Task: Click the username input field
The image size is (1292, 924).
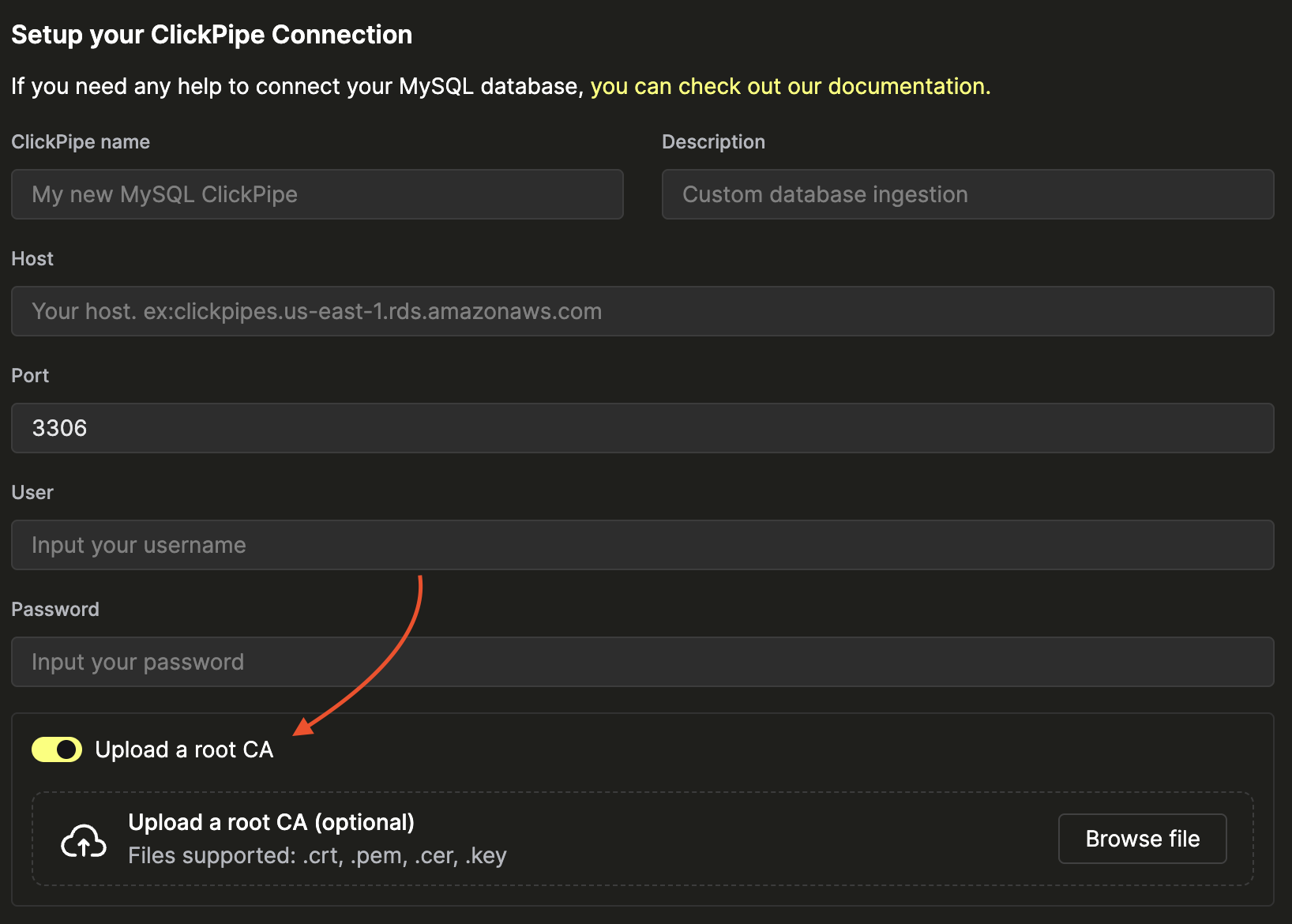Action: coord(643,545)
